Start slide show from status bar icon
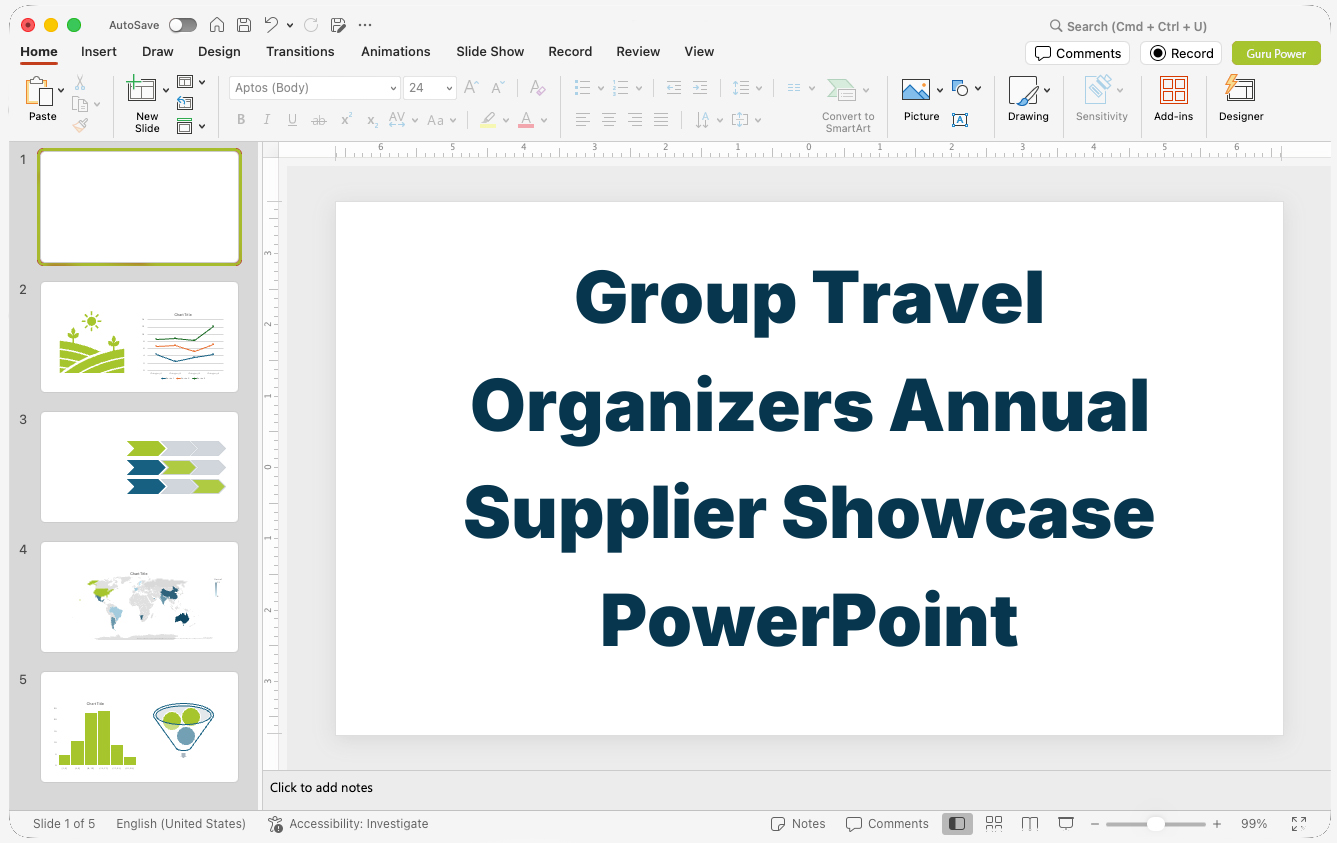The height and width of the screenshot is (843, 1337). 1066,824
